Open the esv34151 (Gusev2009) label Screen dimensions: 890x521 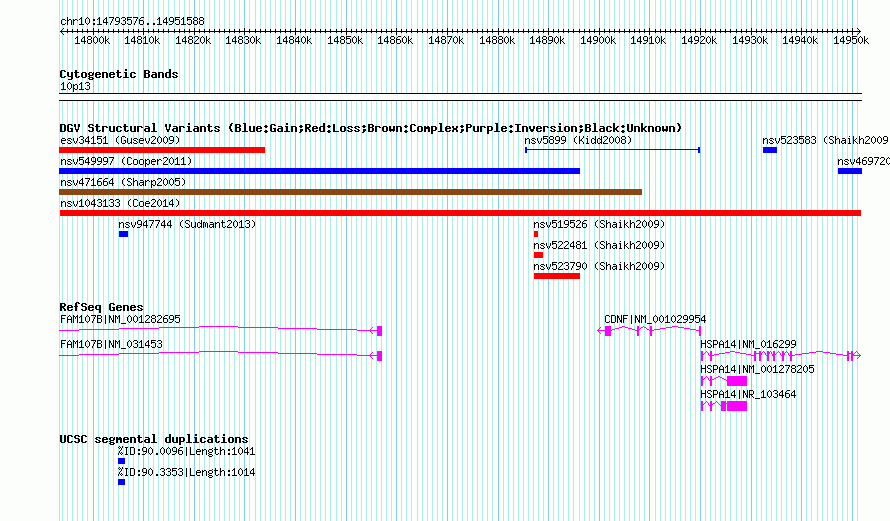pyautogui.click(x=120, y=140)
